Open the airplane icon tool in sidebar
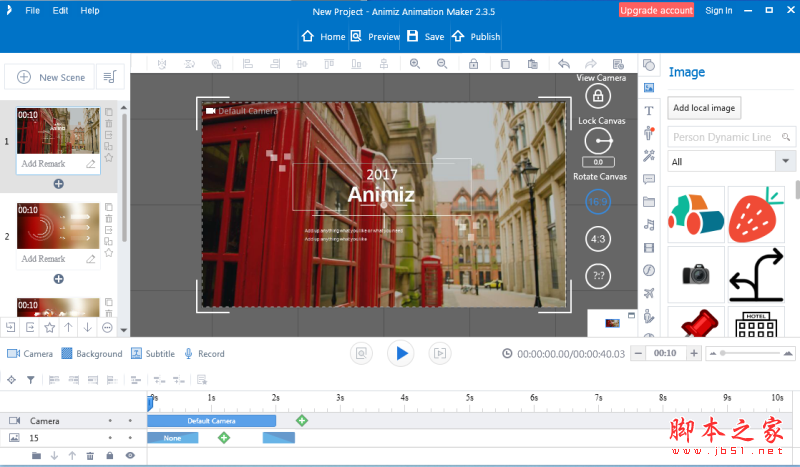 [649, 293]
